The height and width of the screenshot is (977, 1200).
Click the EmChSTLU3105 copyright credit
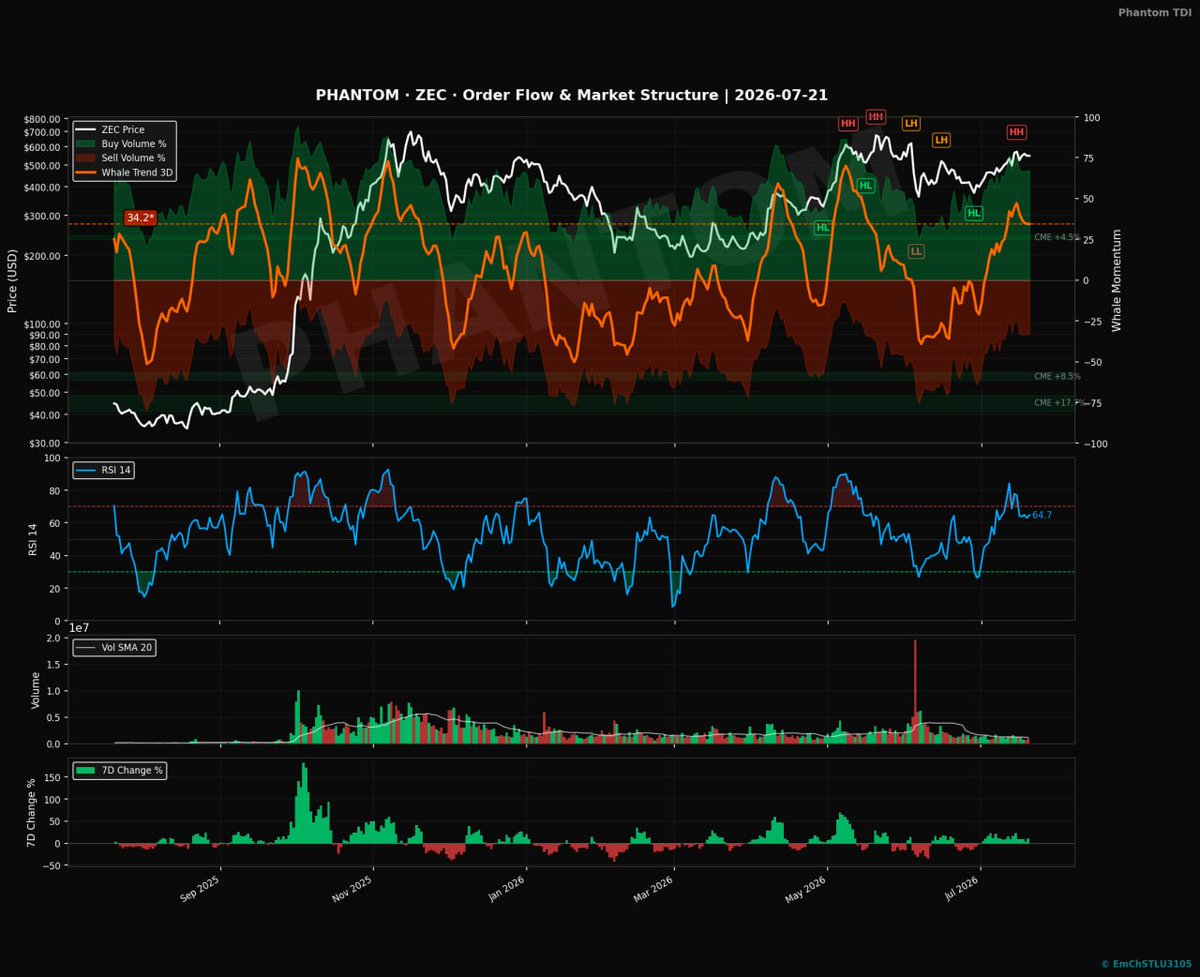(x=1149, y=964)
